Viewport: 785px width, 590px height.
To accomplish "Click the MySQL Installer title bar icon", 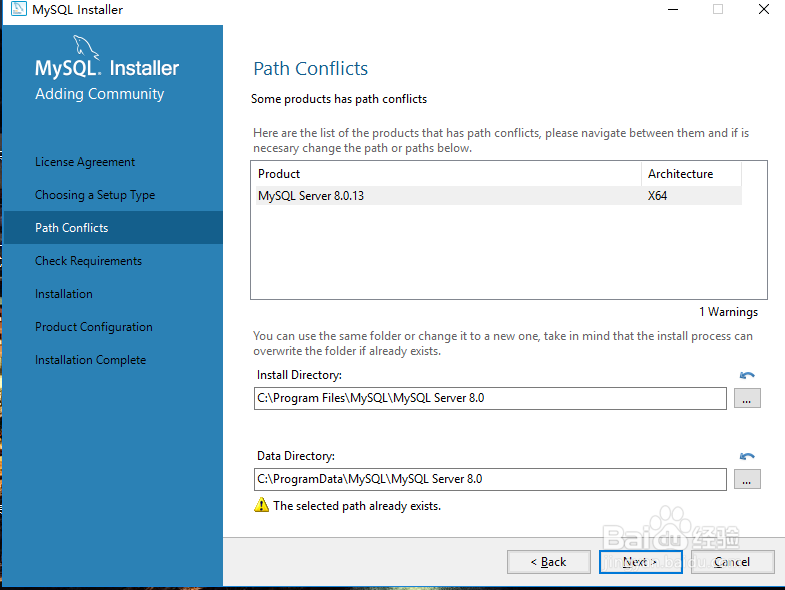I will 19,9.
